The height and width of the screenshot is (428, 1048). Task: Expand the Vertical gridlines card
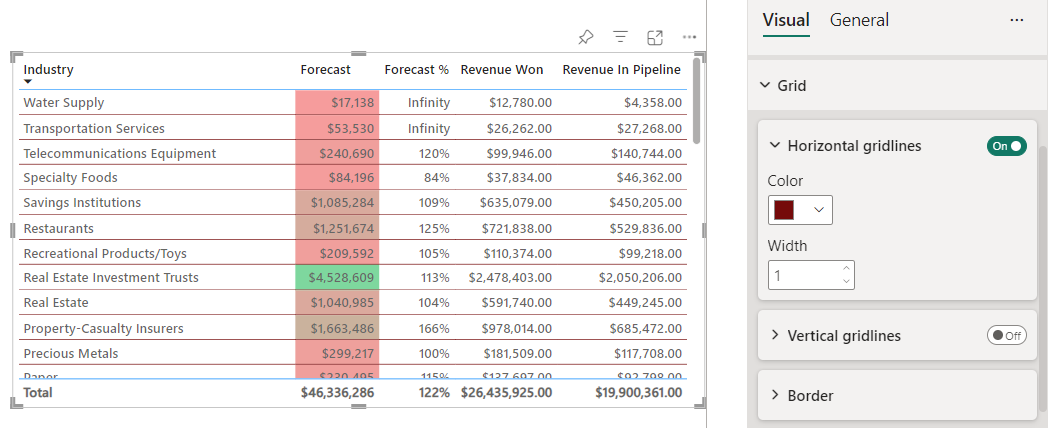[774, 336]
